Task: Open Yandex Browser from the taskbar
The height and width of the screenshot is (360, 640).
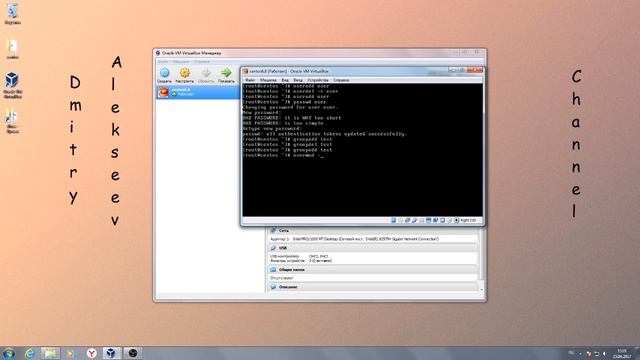Action: click(91, 353)
